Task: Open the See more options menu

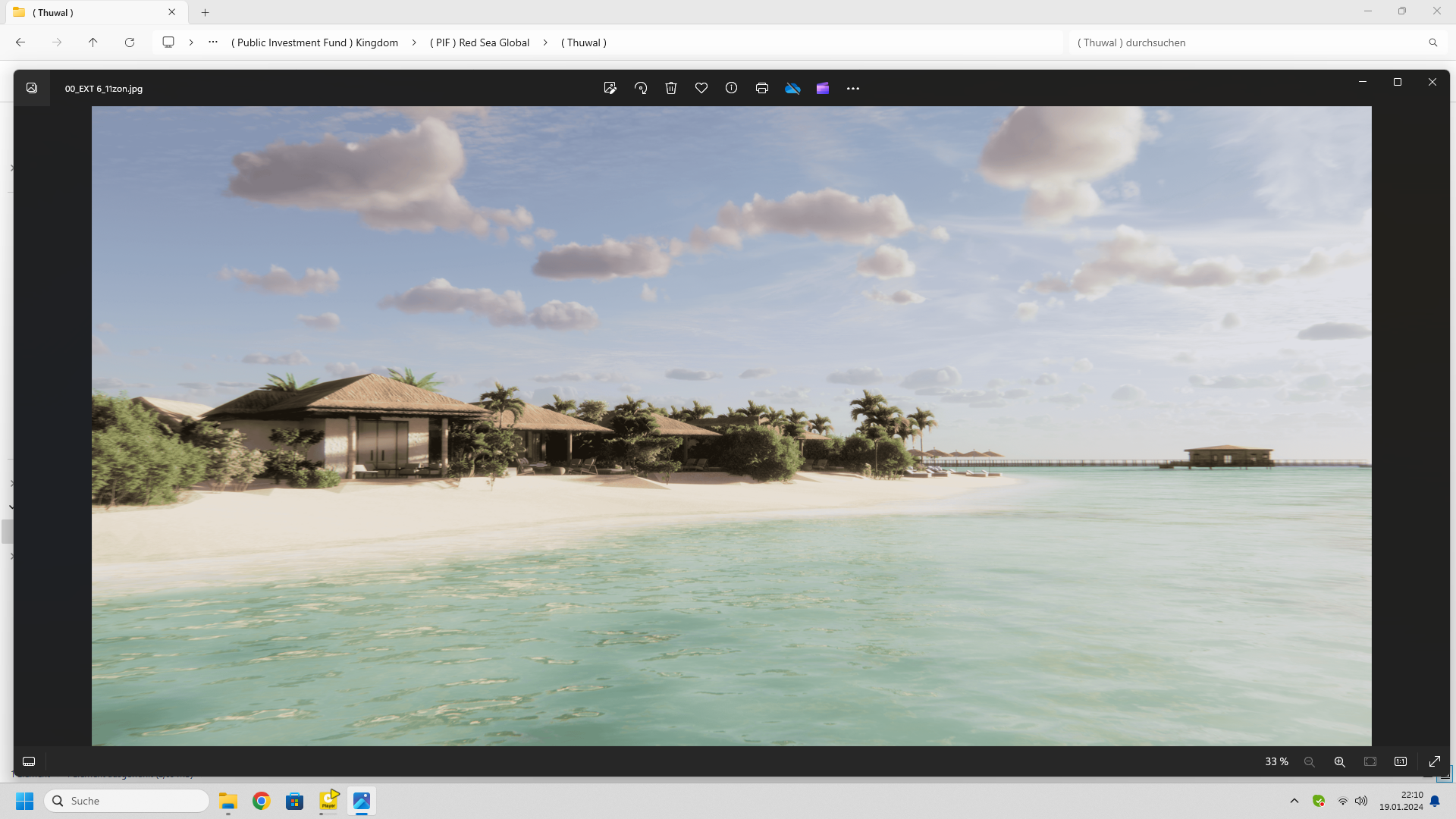Action: pos(853,88)
